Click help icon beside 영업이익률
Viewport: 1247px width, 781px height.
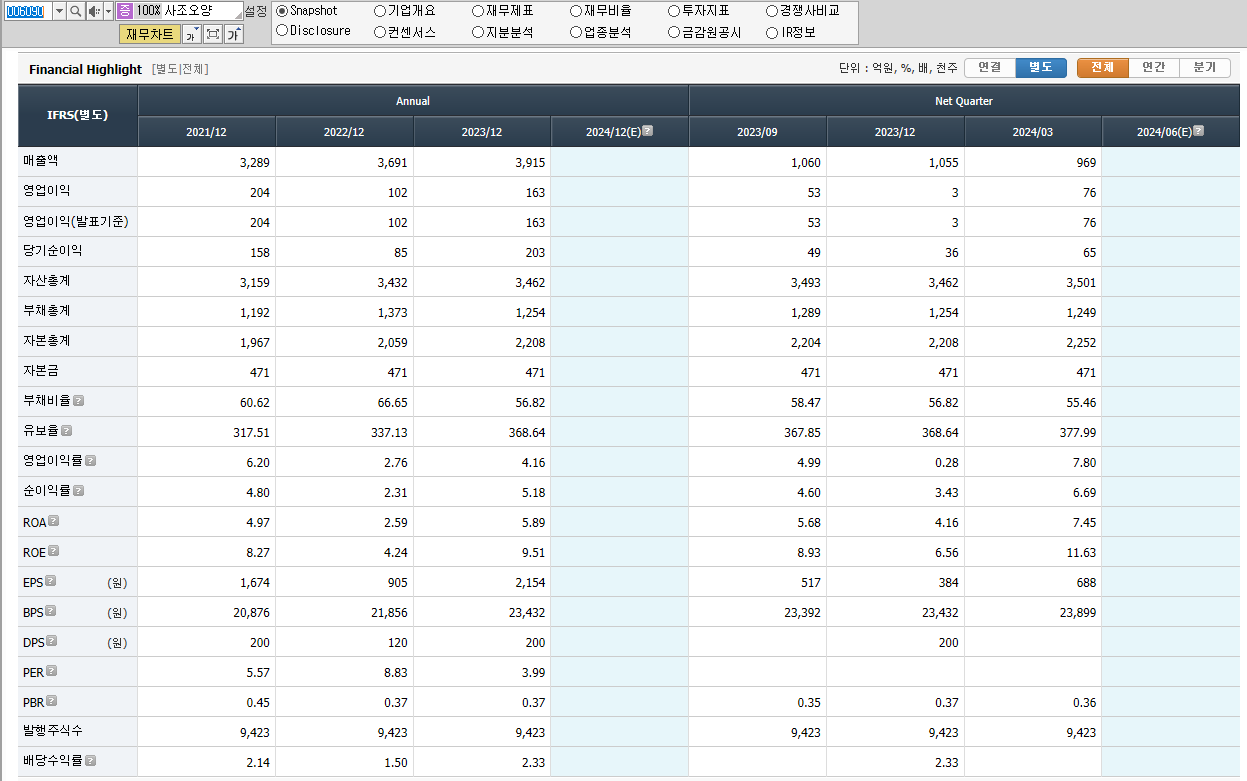(91, 460)
